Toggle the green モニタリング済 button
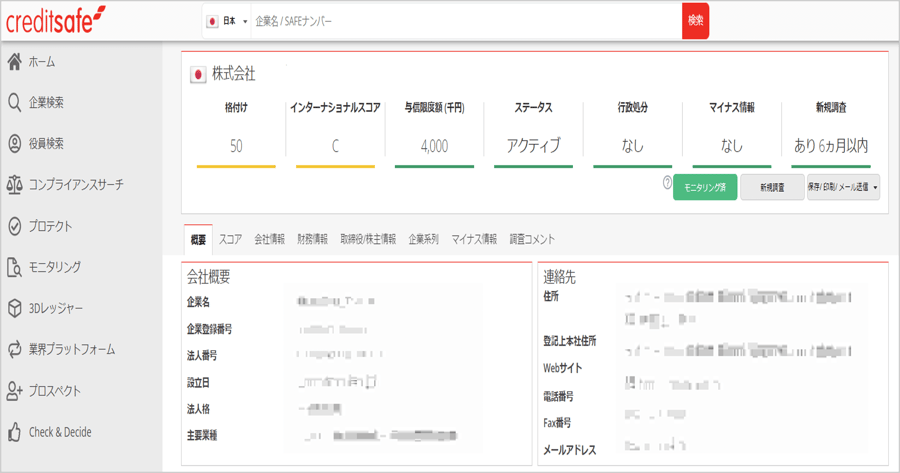 tap(705, 187)
